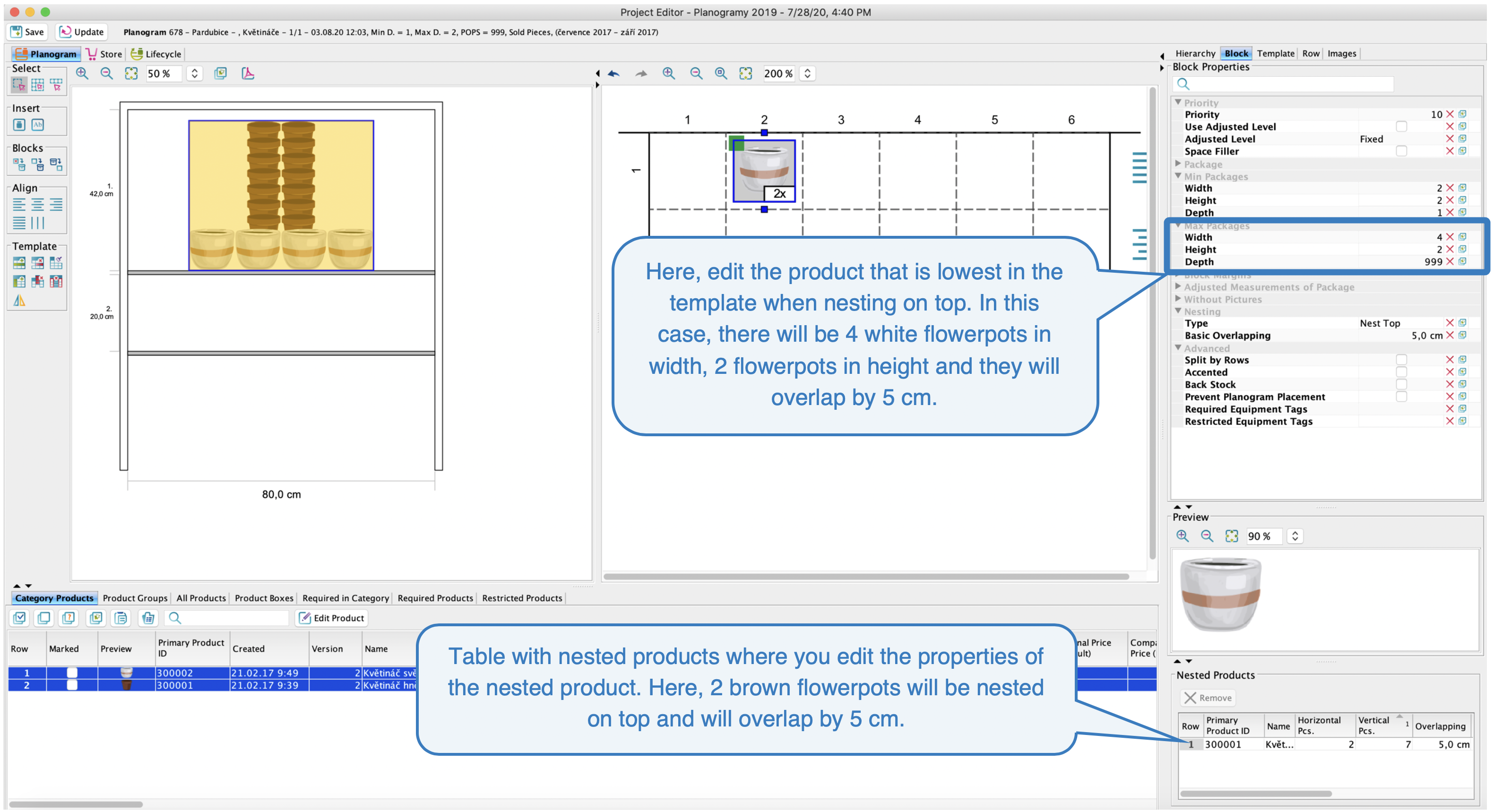Click Remove in Nested Products

pos(1208,698)
